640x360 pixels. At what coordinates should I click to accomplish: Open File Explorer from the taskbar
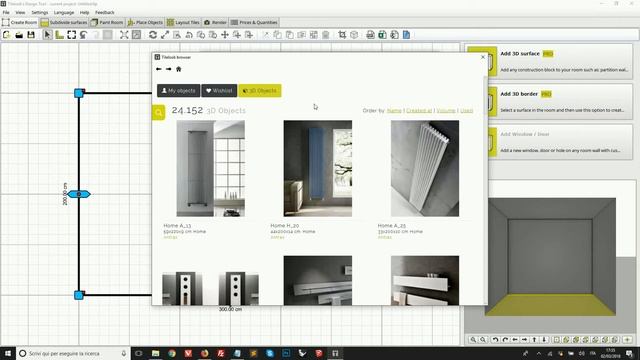click(156, 353)
